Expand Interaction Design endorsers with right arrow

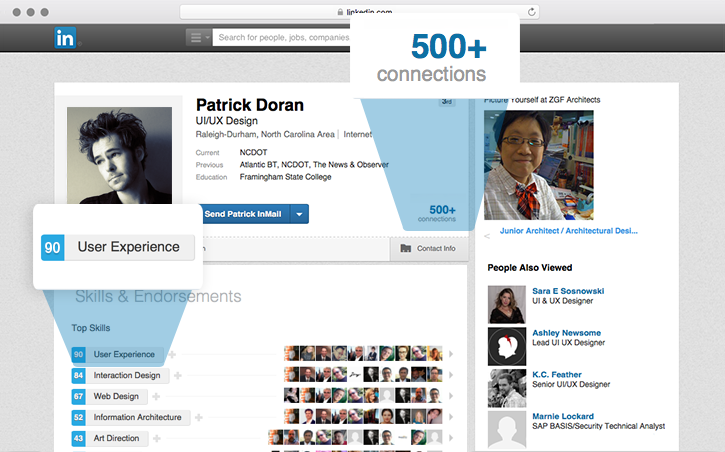[x=451, y=375]
